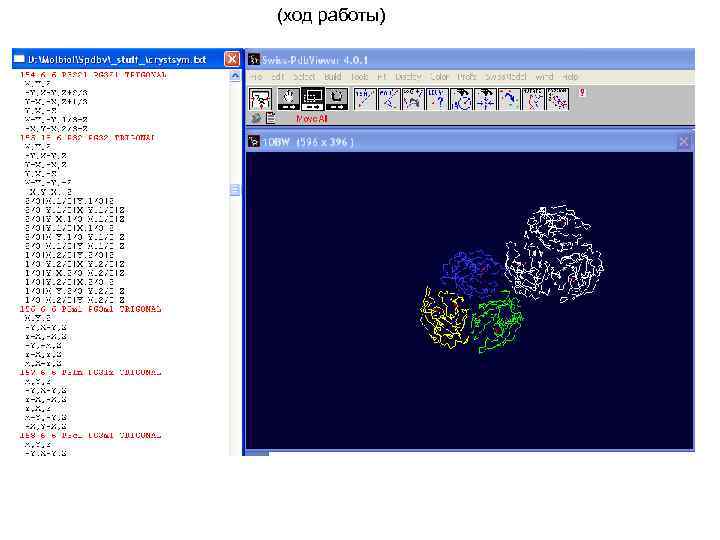720x540 pixels.
Task: Open the Select menu
Action: [x=304, y=77]
